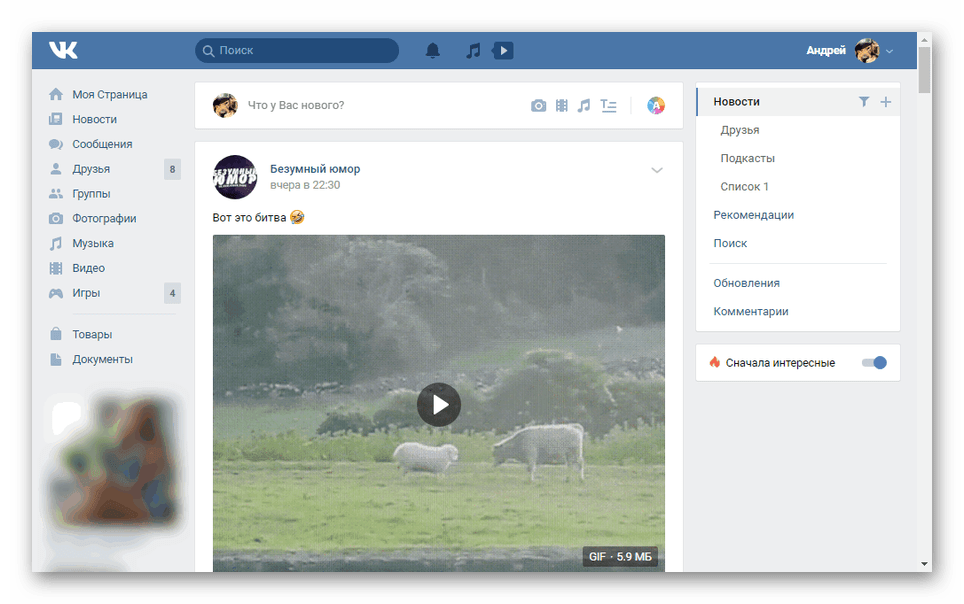Expand the account dropdown arrow near Андрей
Viewport: 964px width, 604px height.
click(889, 52)
